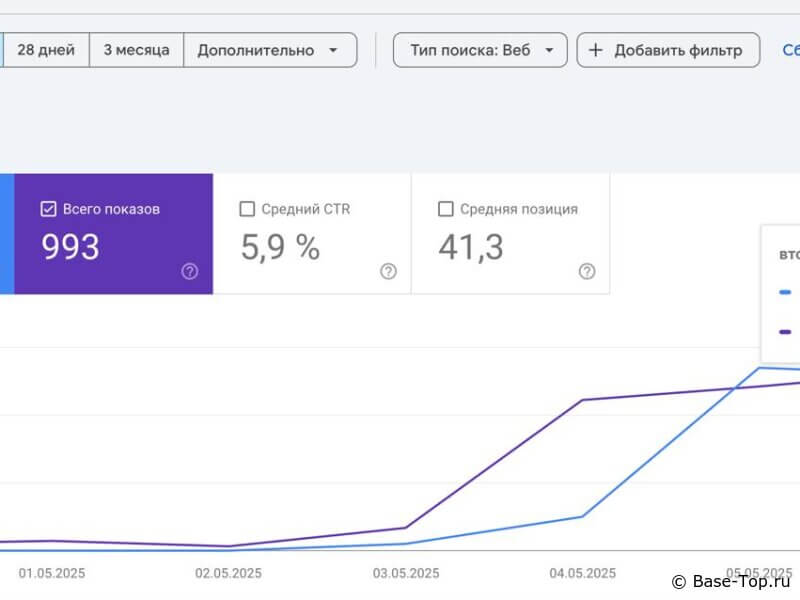Uncheck the Всего показов checkbox
Viewport: 800px width, 600px height.
tap(48, 209)
